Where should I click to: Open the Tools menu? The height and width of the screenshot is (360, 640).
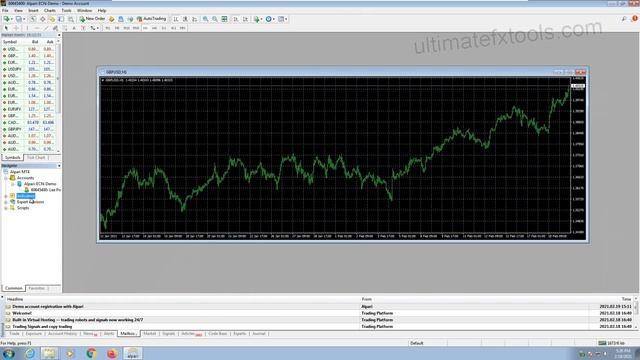66,11
